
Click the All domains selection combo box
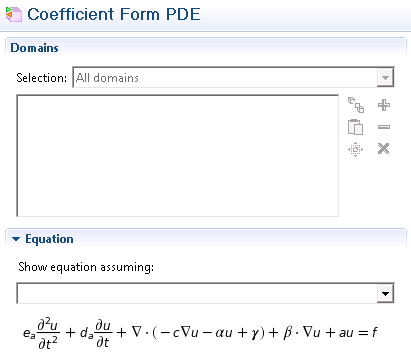point(233,78)
